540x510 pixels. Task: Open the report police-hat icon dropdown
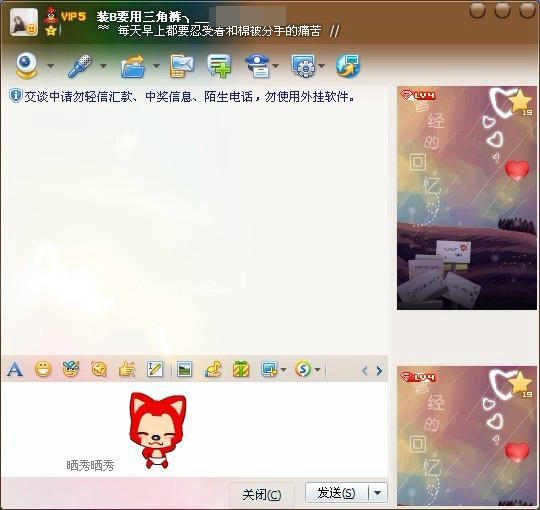coord(276,65)
